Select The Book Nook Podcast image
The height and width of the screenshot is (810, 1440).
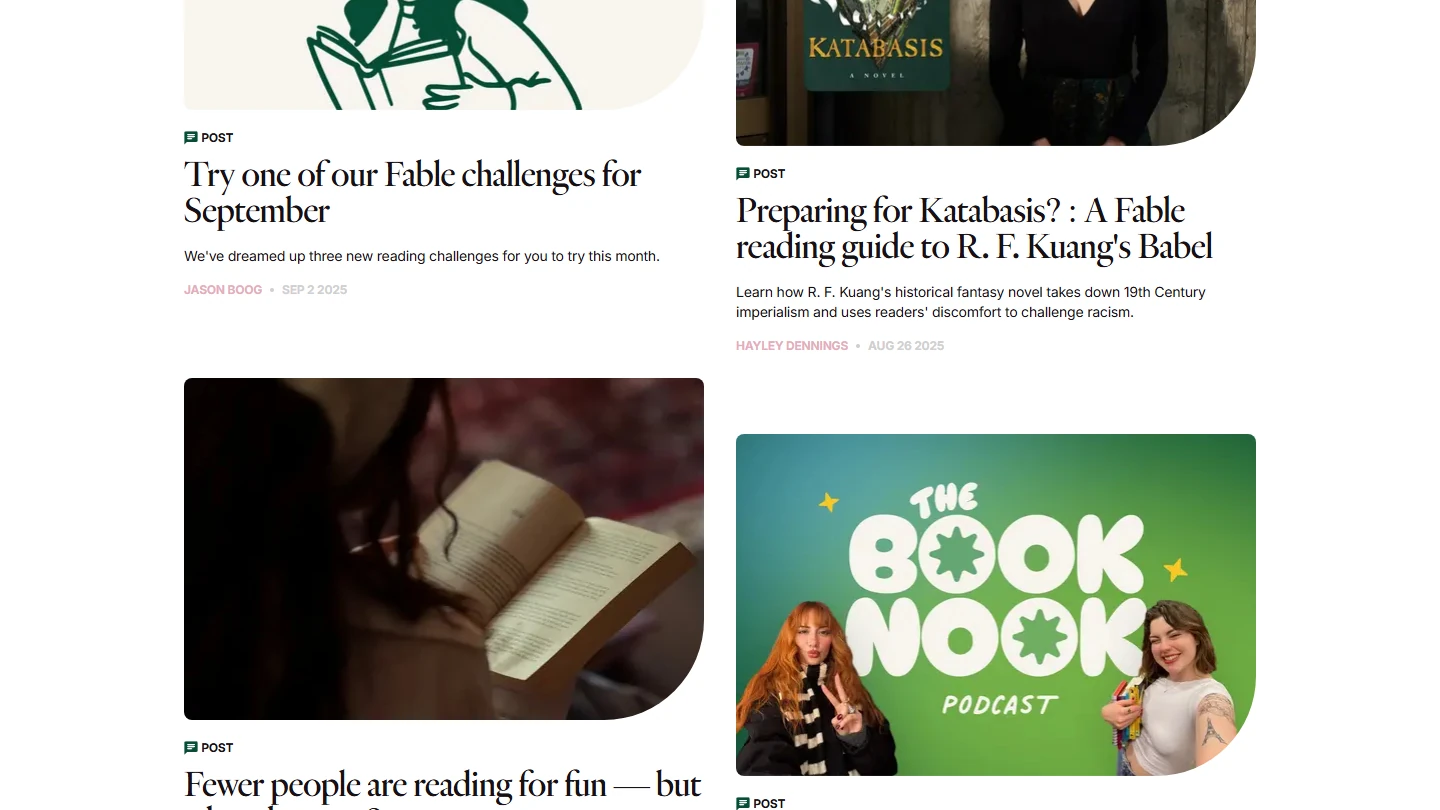[996, 605]
